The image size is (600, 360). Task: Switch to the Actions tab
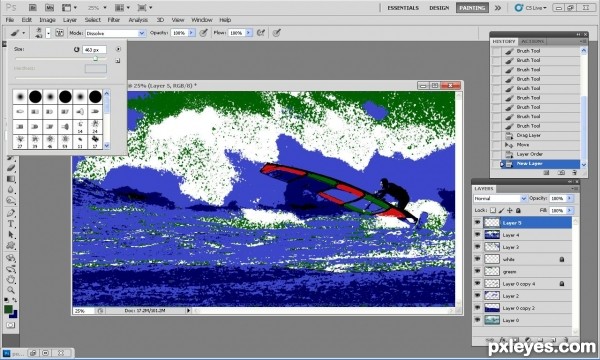click(532, 41)
